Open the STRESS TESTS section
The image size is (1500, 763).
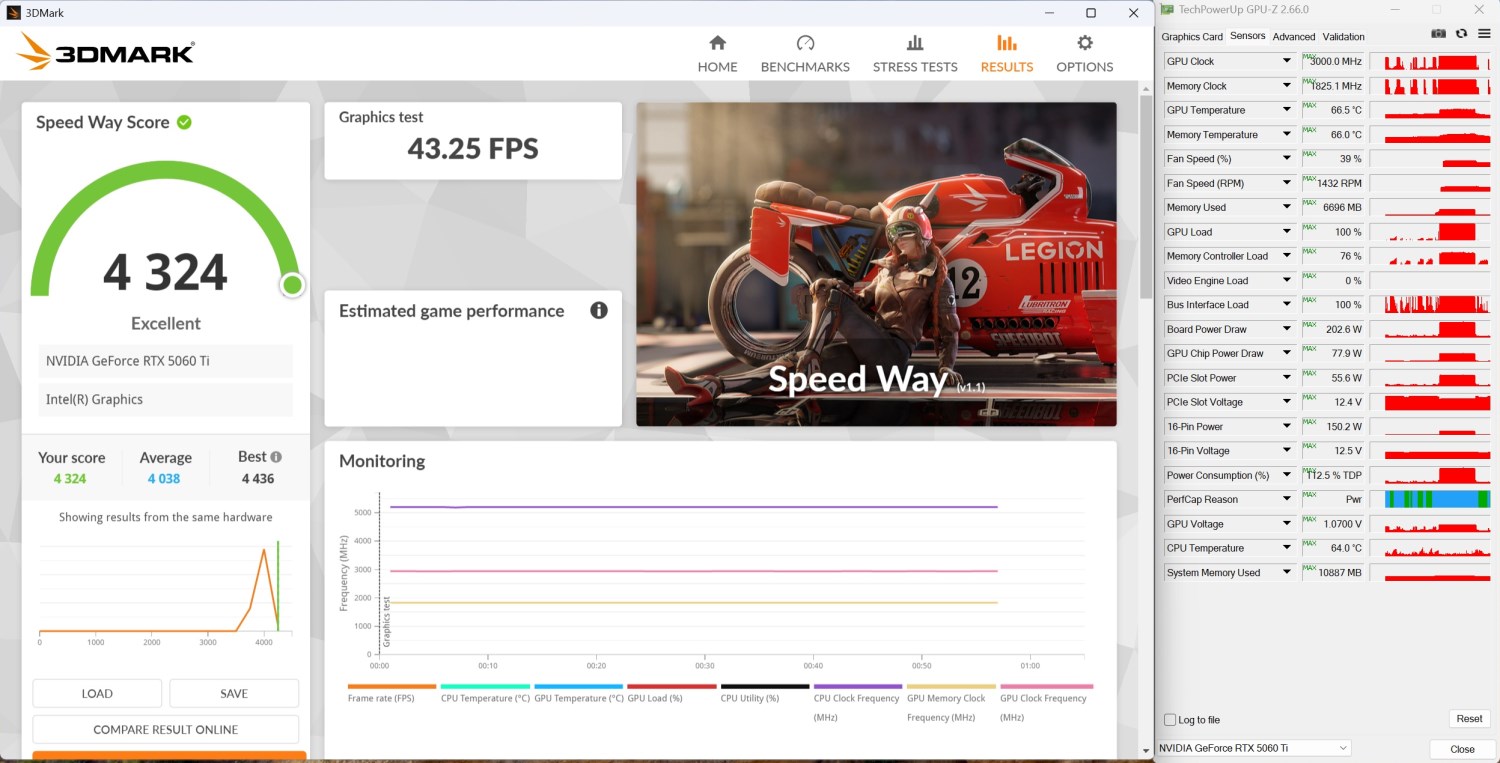915,54
